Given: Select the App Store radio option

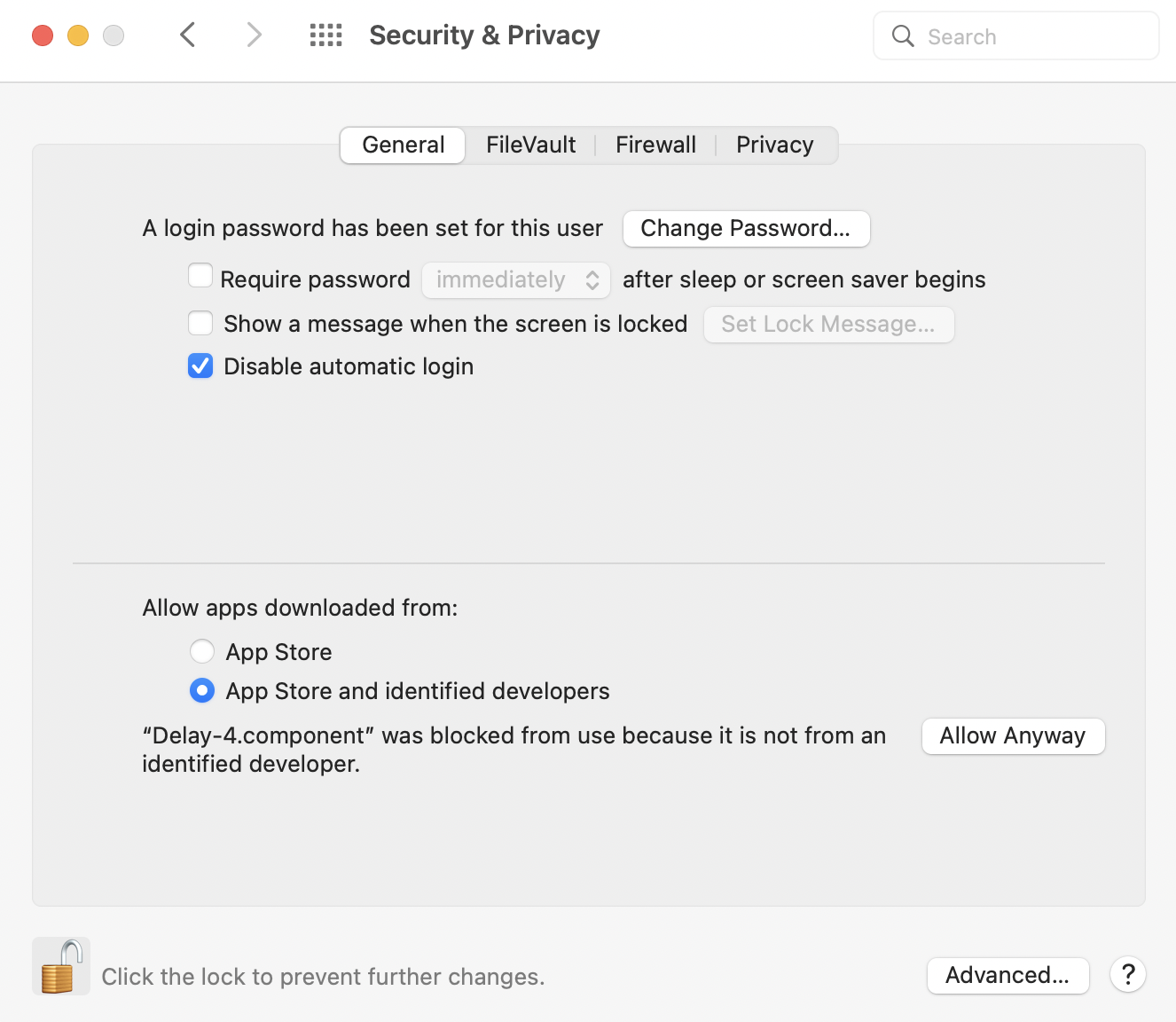Looking at the screenshot, I should tap(202, 651).
